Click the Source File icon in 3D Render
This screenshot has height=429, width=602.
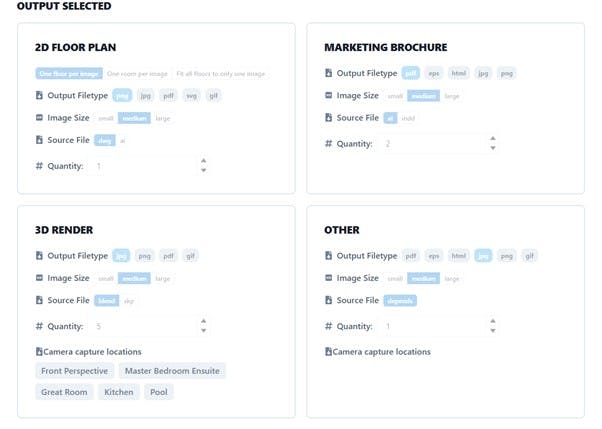point(39,300)
